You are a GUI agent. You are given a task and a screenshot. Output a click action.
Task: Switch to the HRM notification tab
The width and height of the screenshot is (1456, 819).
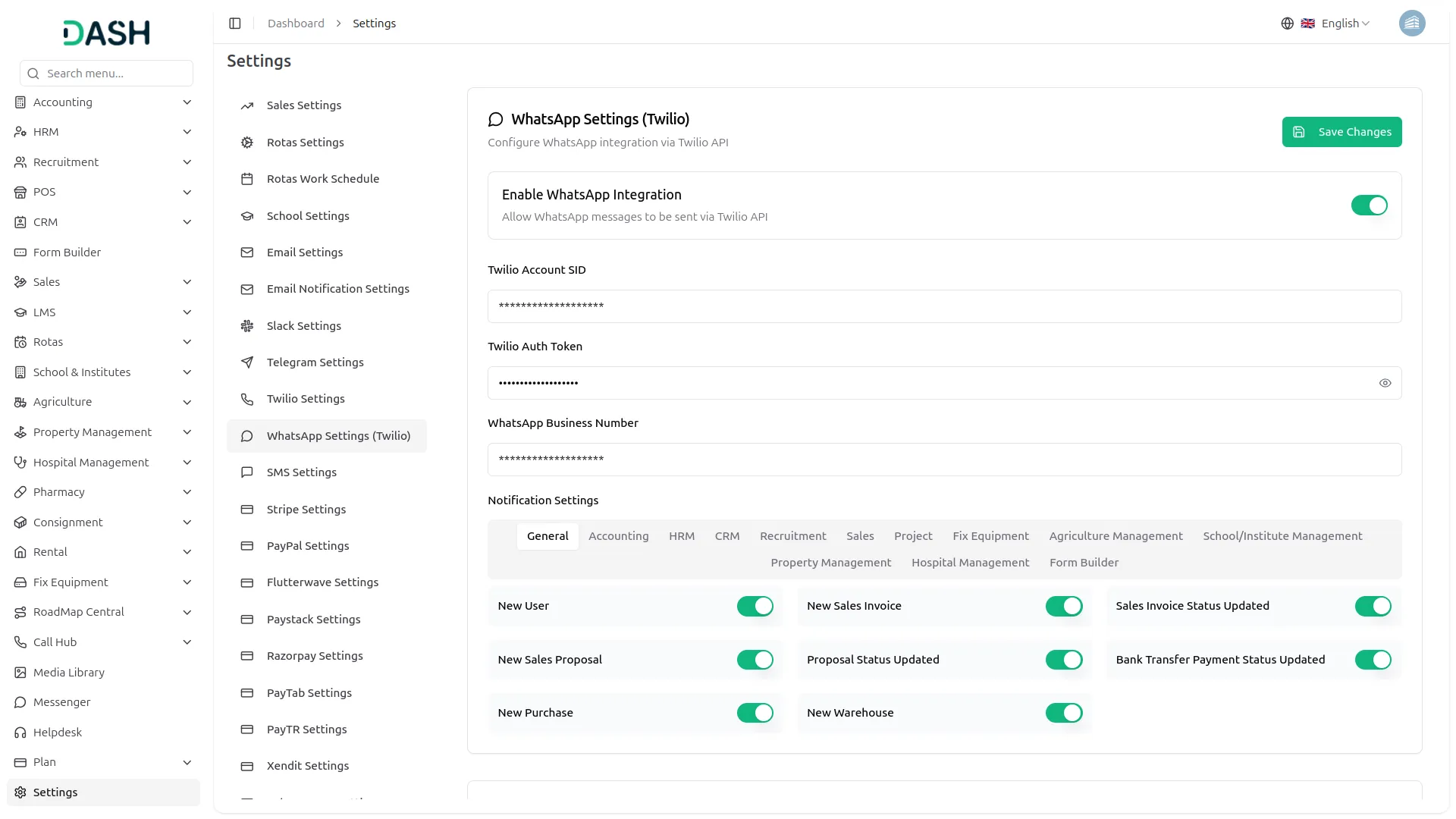(681, 536)
